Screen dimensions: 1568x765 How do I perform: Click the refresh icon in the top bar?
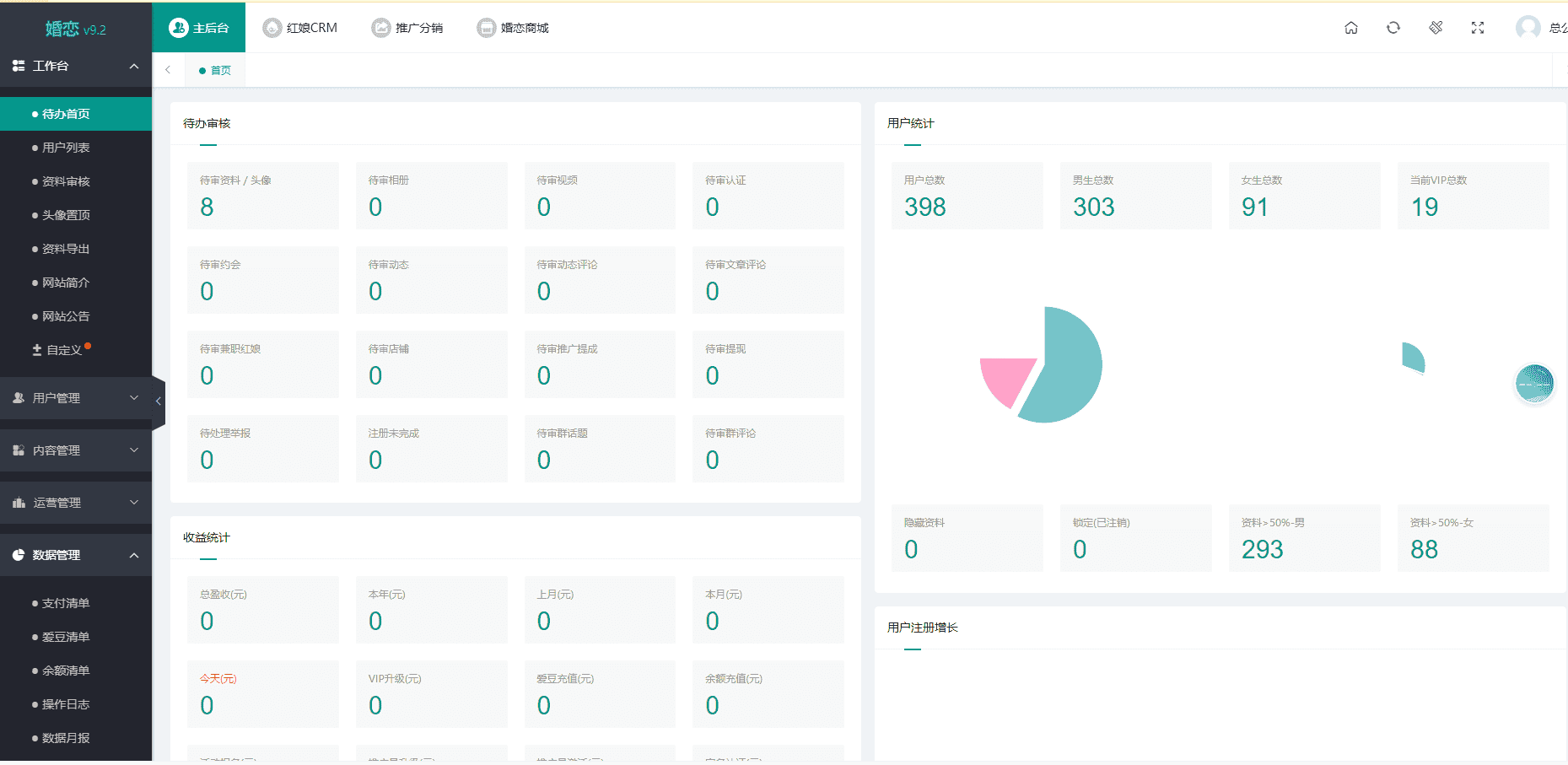click(1393, 28)
